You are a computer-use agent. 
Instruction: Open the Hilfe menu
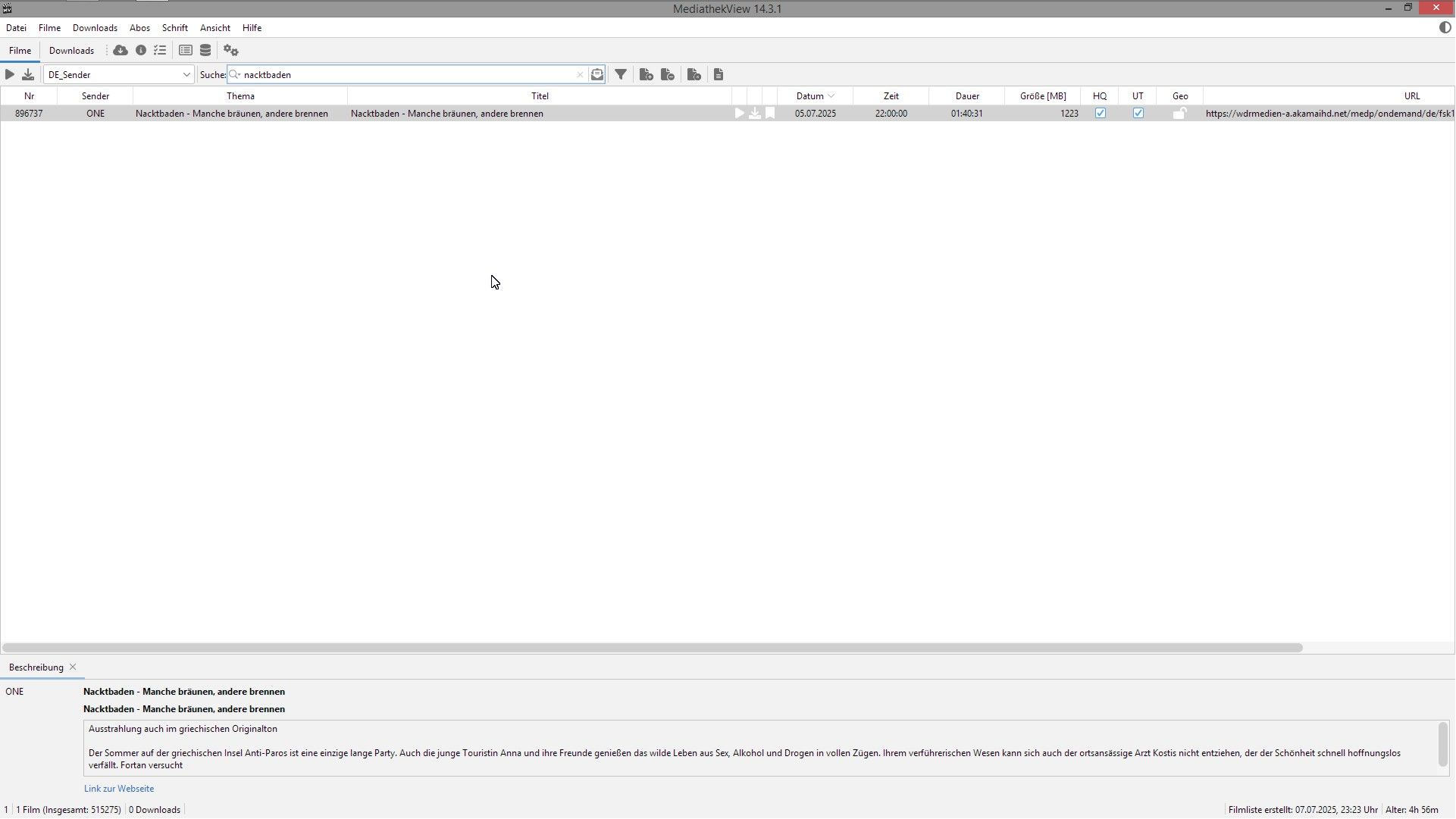coord(252,28)
